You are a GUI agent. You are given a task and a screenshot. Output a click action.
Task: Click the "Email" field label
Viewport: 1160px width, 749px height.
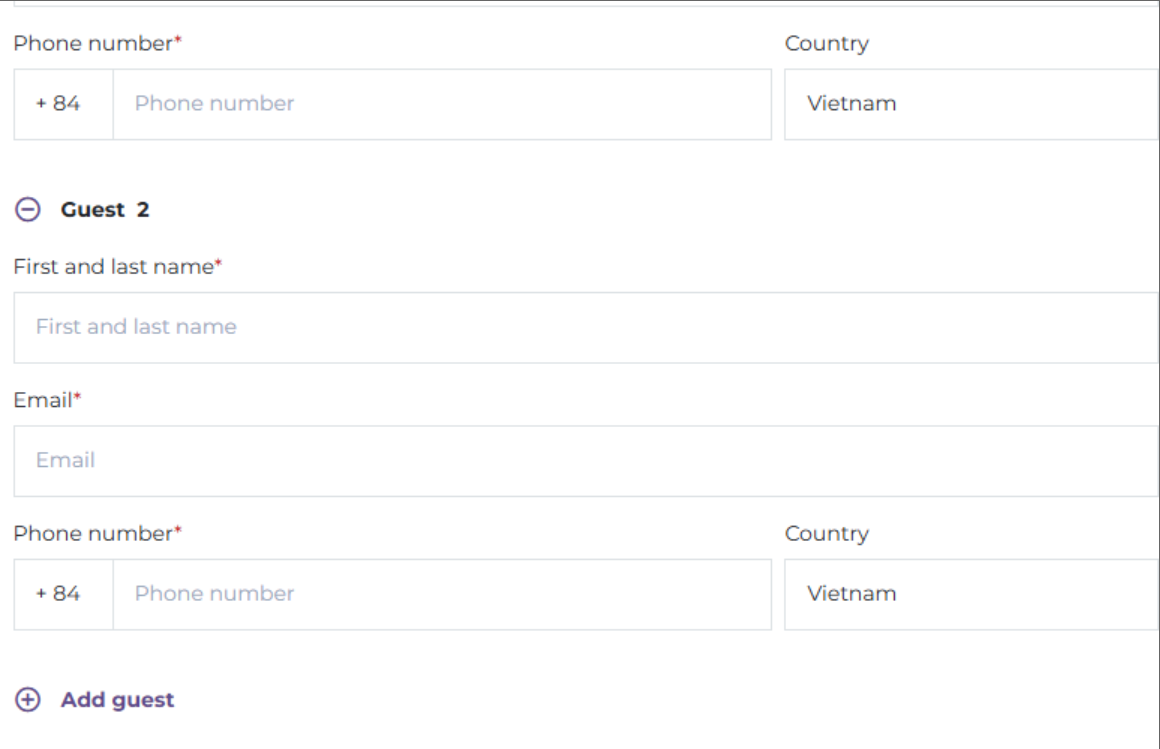(x=42, y=400)
